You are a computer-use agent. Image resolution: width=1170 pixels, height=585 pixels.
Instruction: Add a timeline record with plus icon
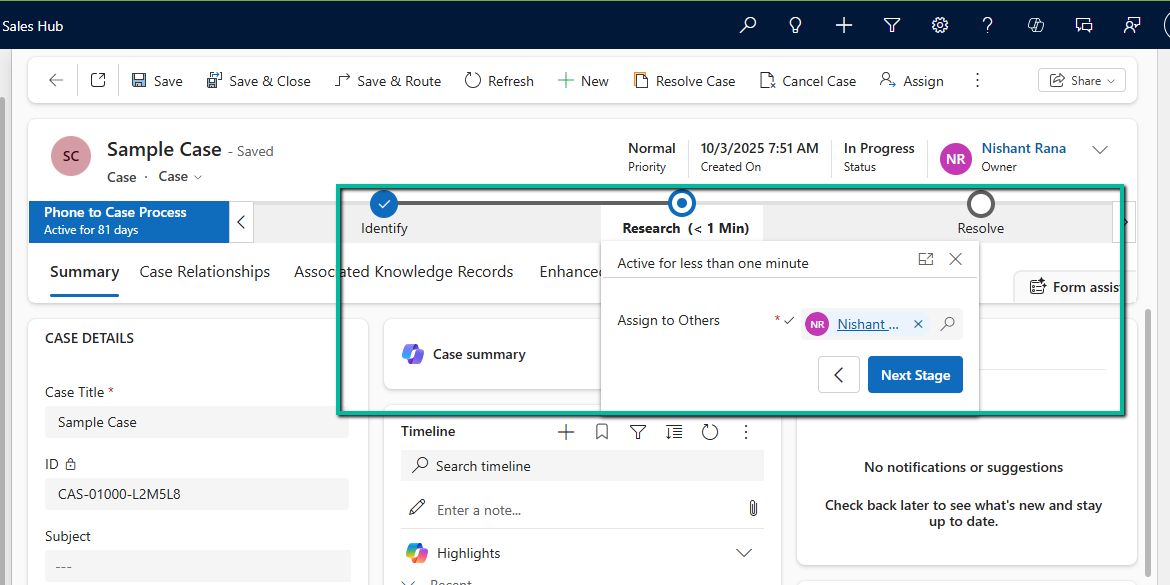[566, 432]
